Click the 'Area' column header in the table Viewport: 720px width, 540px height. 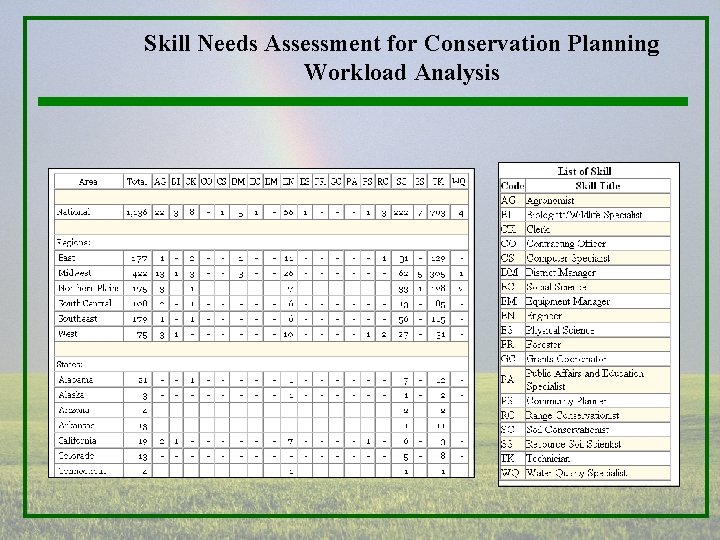coord(88,182)
